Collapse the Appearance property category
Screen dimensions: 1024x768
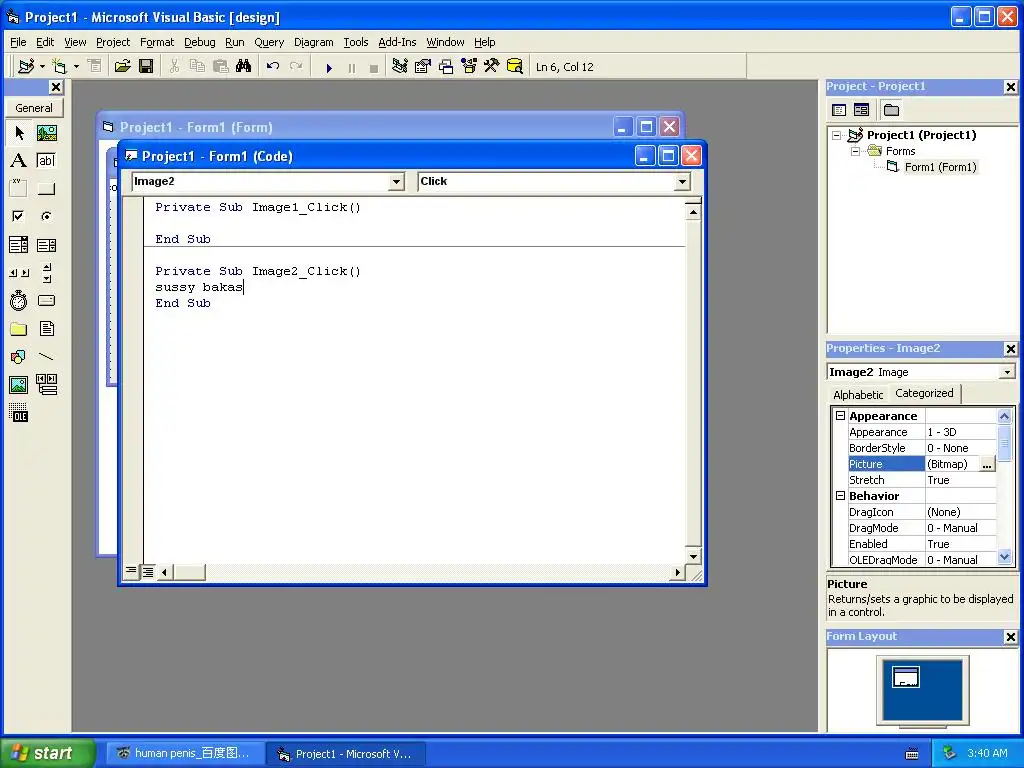coord(840,415)
